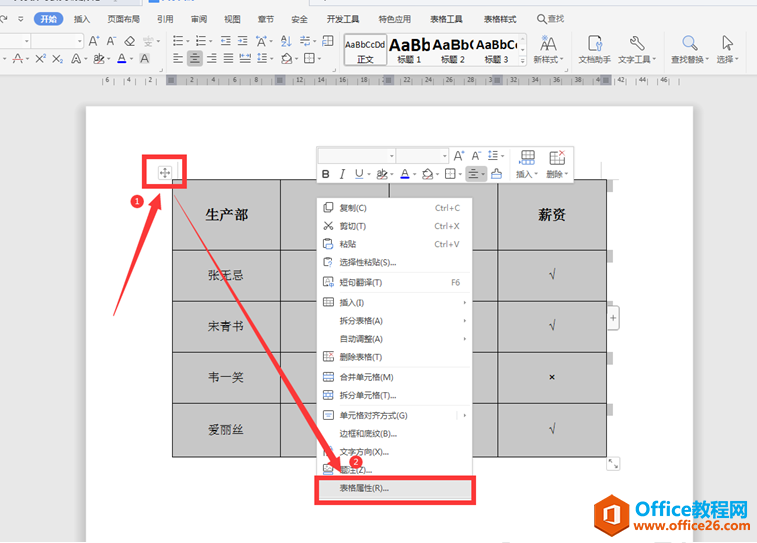Open numbered list style dropdown
Image resolution: width=757 pixels, height=543 pixels.
point(210,42)
